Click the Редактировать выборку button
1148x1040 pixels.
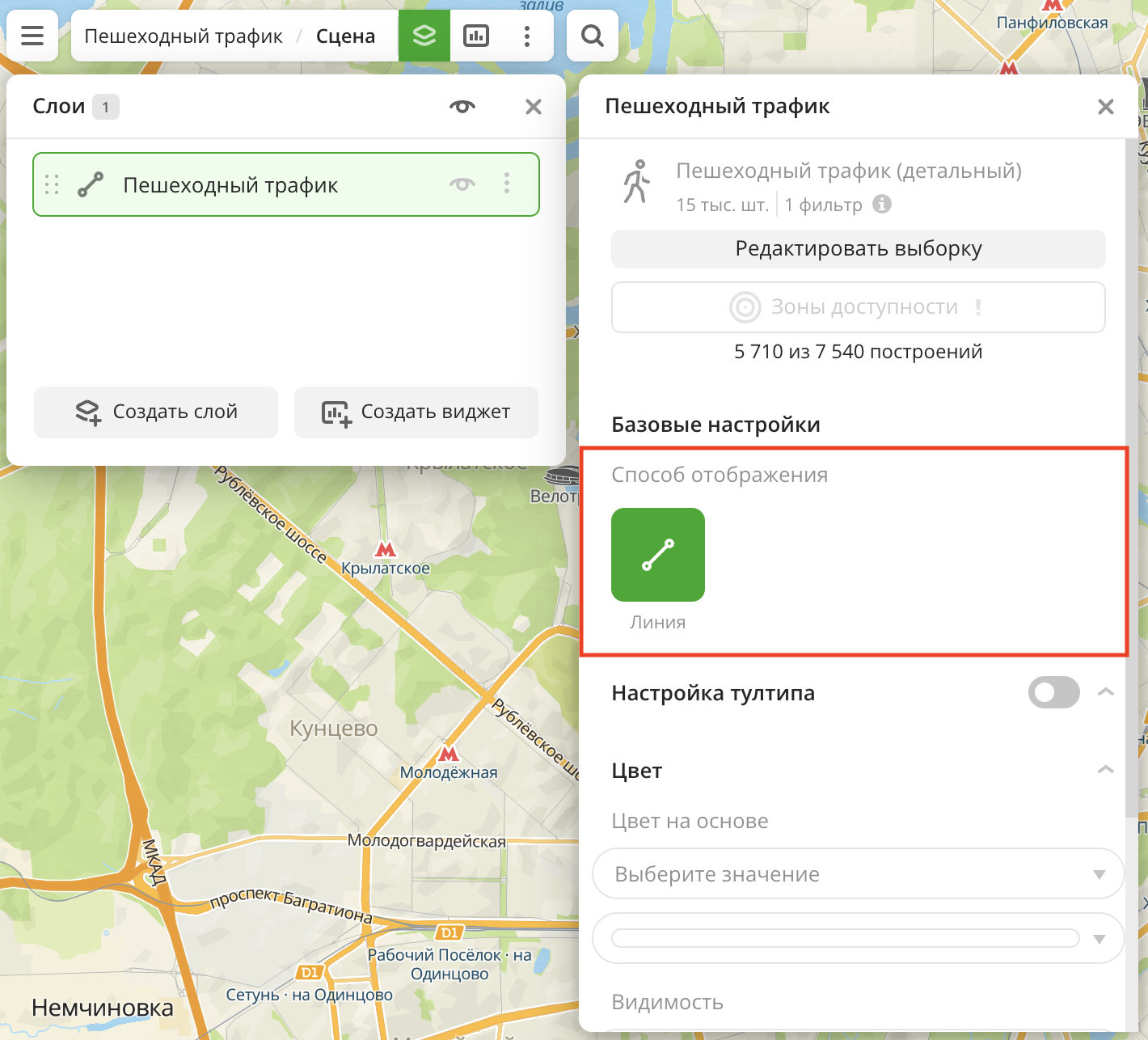tap(858, 249)
